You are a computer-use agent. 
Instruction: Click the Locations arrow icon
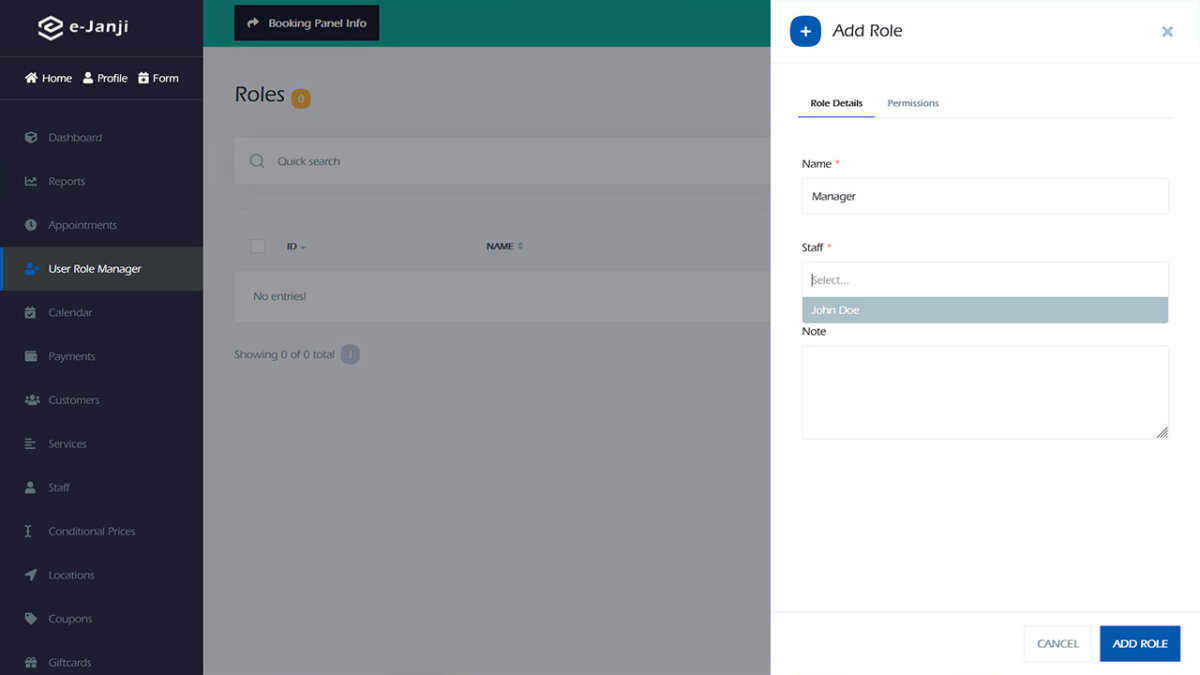pyautogui.click(x=30, y=575)
